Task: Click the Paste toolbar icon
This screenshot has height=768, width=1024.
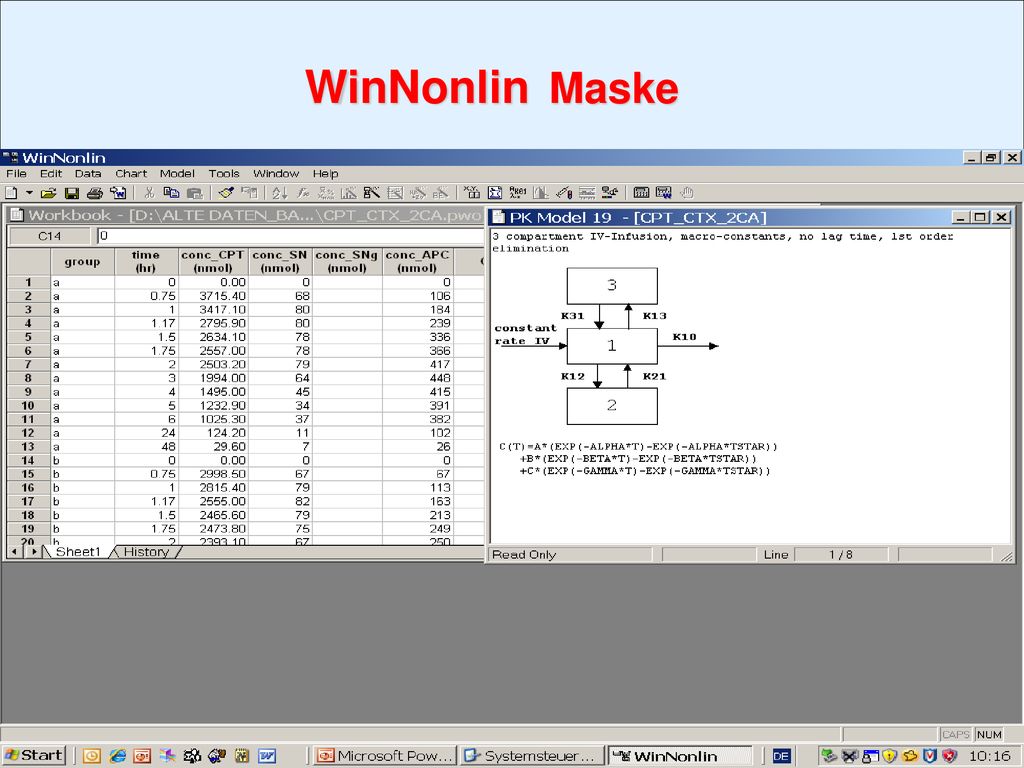Action: (195, 193)
